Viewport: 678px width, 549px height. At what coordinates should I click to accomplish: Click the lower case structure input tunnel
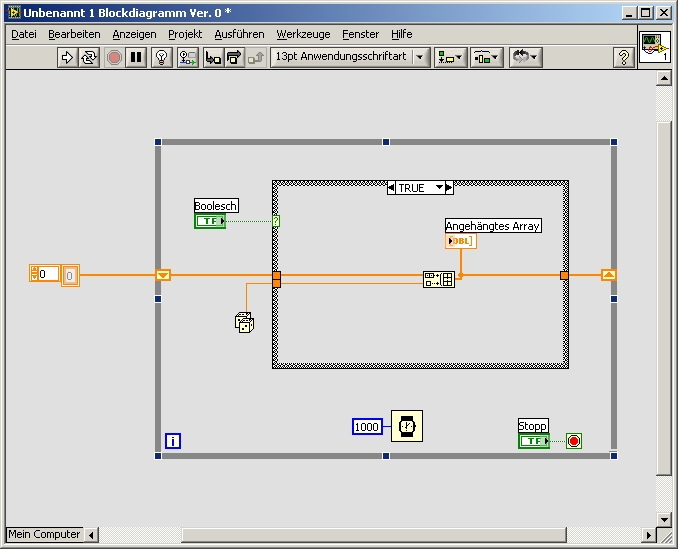(277, 284)
